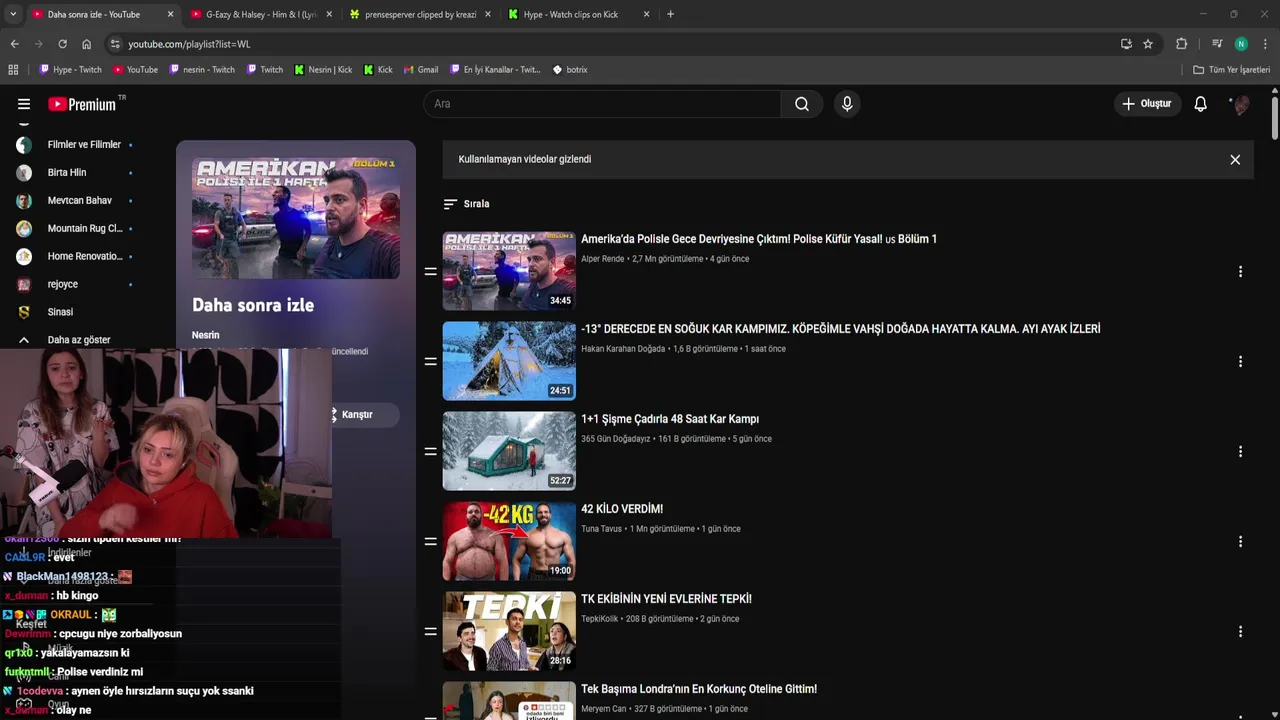The image size is (1280, 720).
Task: Open Mevtcan Bahav subscription channel
Action: pos(78,201)
